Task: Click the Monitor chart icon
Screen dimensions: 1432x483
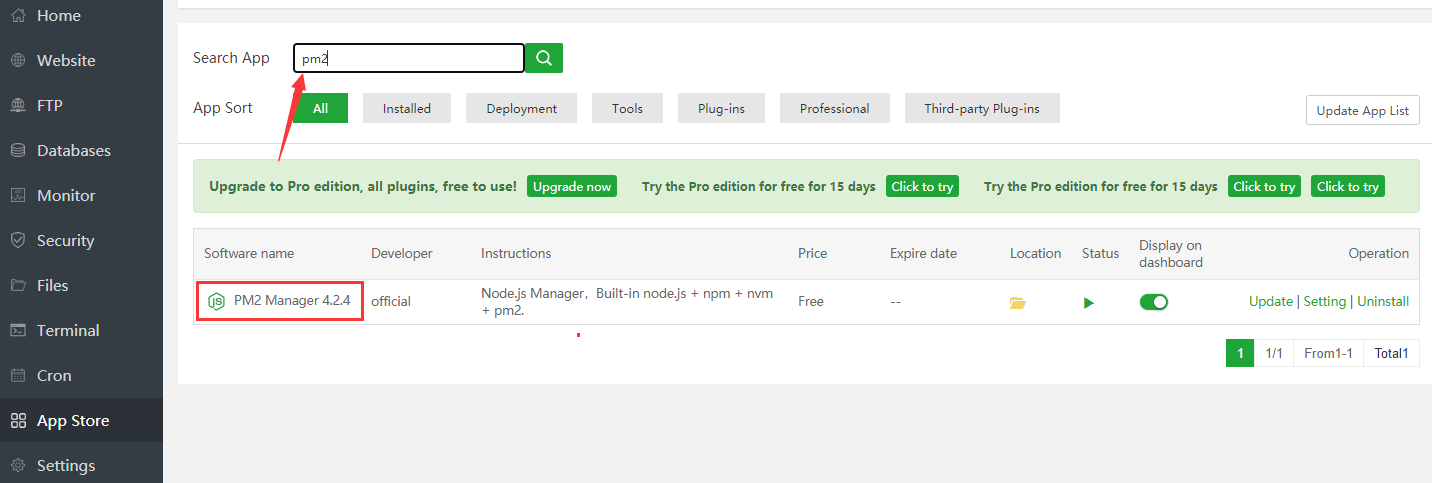Action: [18, 196]
